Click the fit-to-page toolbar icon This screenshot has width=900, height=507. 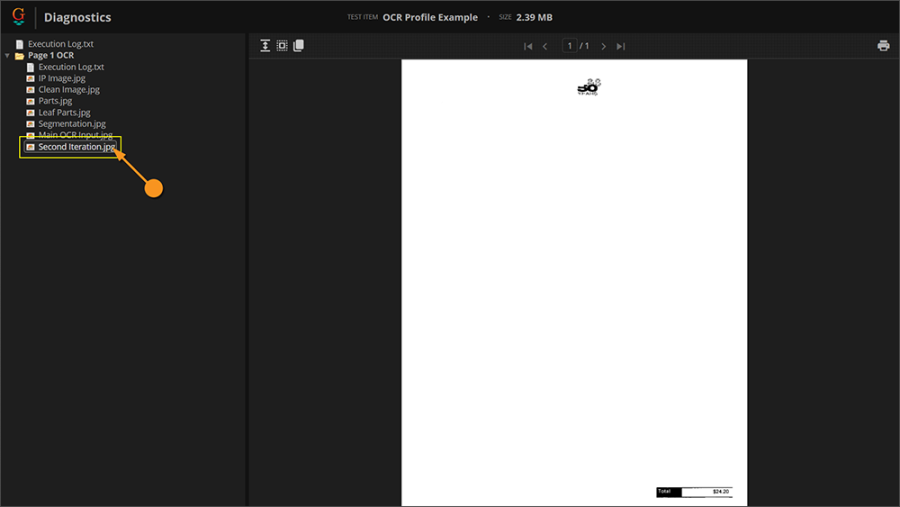282,46
